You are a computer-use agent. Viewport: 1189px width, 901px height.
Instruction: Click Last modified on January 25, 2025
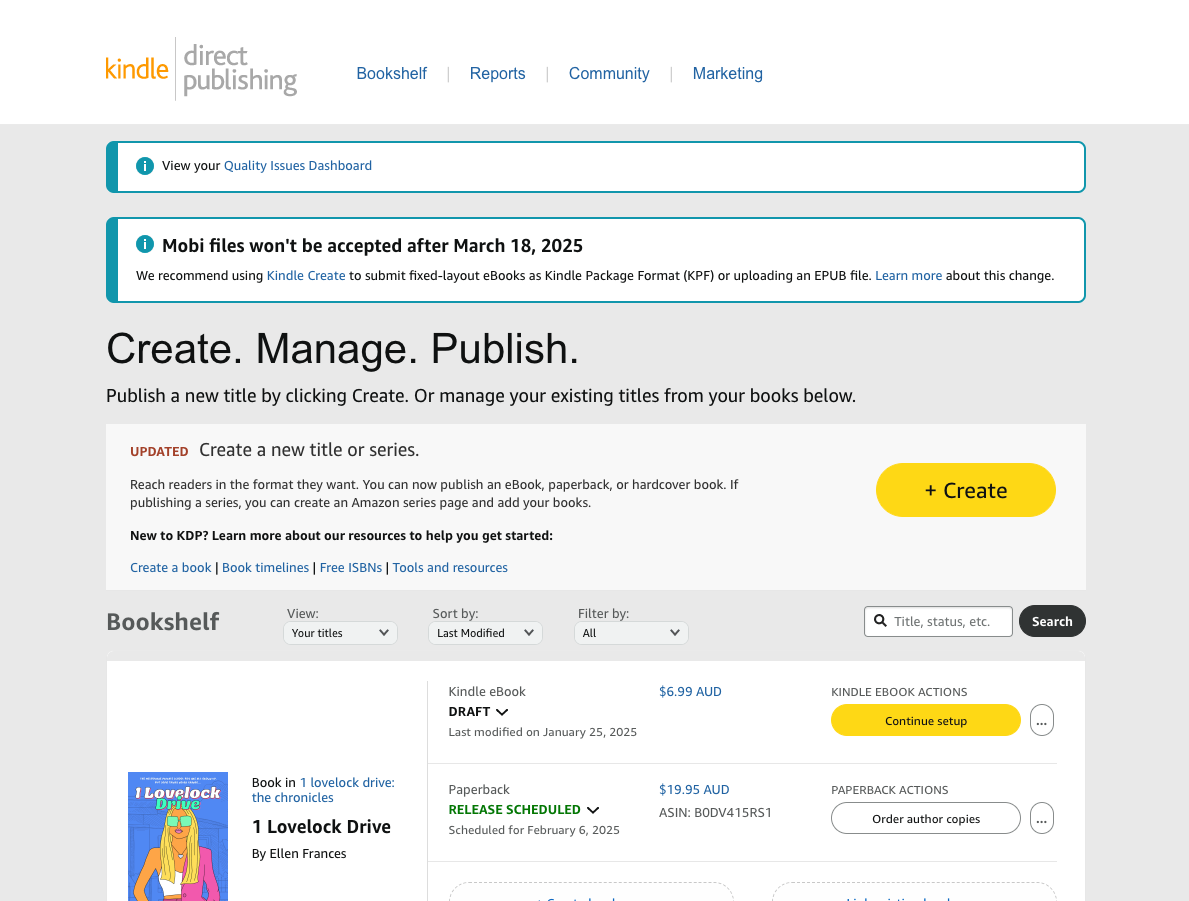pyautogui.click(x=542, y=732)
